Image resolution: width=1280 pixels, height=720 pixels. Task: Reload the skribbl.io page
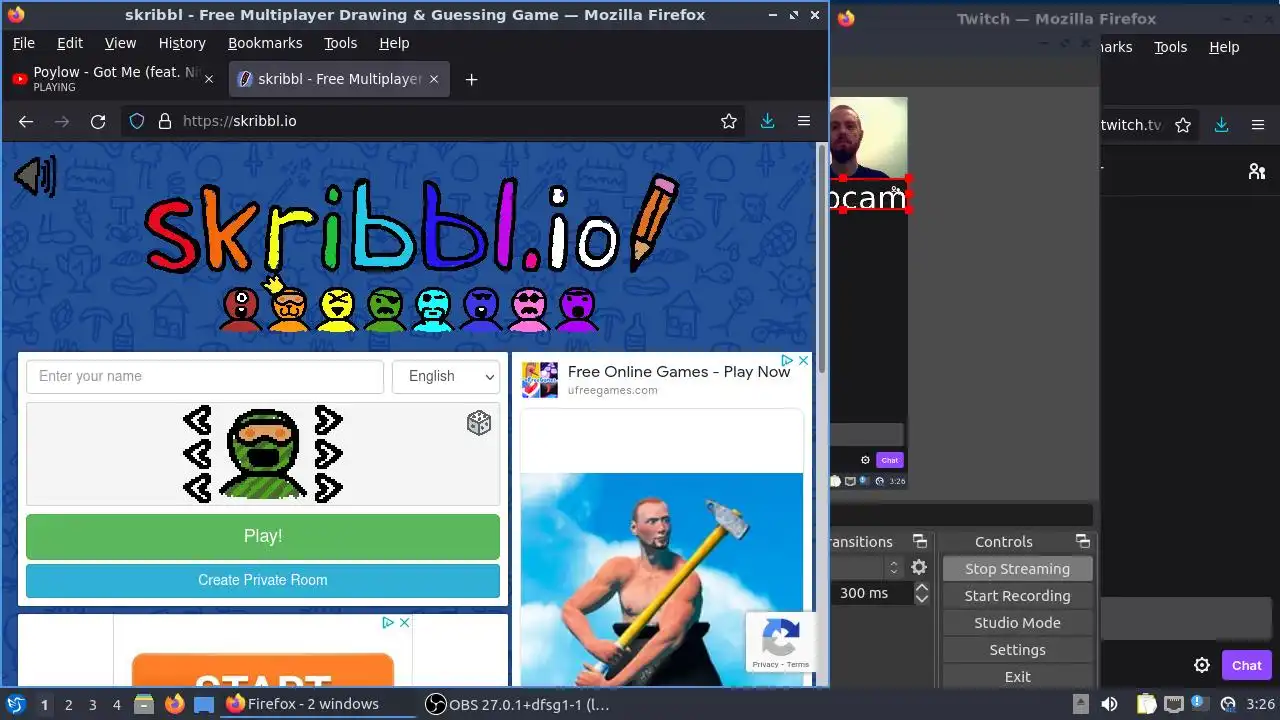98,121
